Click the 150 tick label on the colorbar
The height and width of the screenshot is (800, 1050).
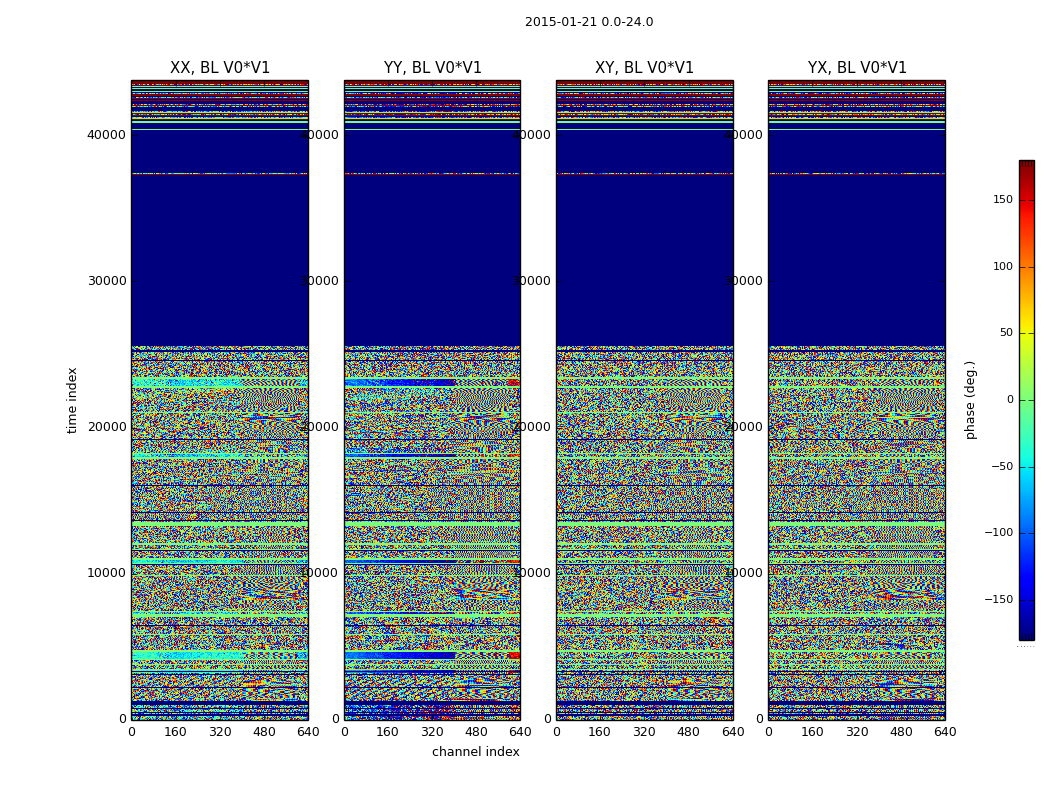(1002, 200)
